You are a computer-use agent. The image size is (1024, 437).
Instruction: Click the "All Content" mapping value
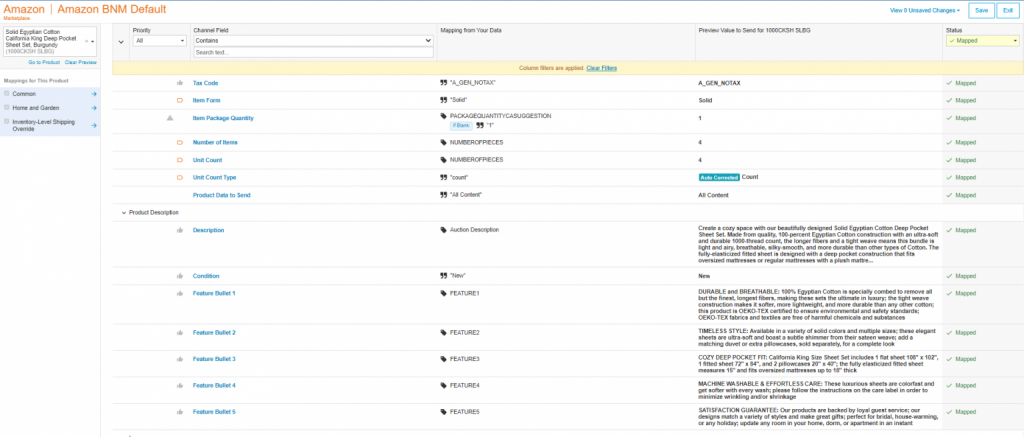(x=466, y=195)
